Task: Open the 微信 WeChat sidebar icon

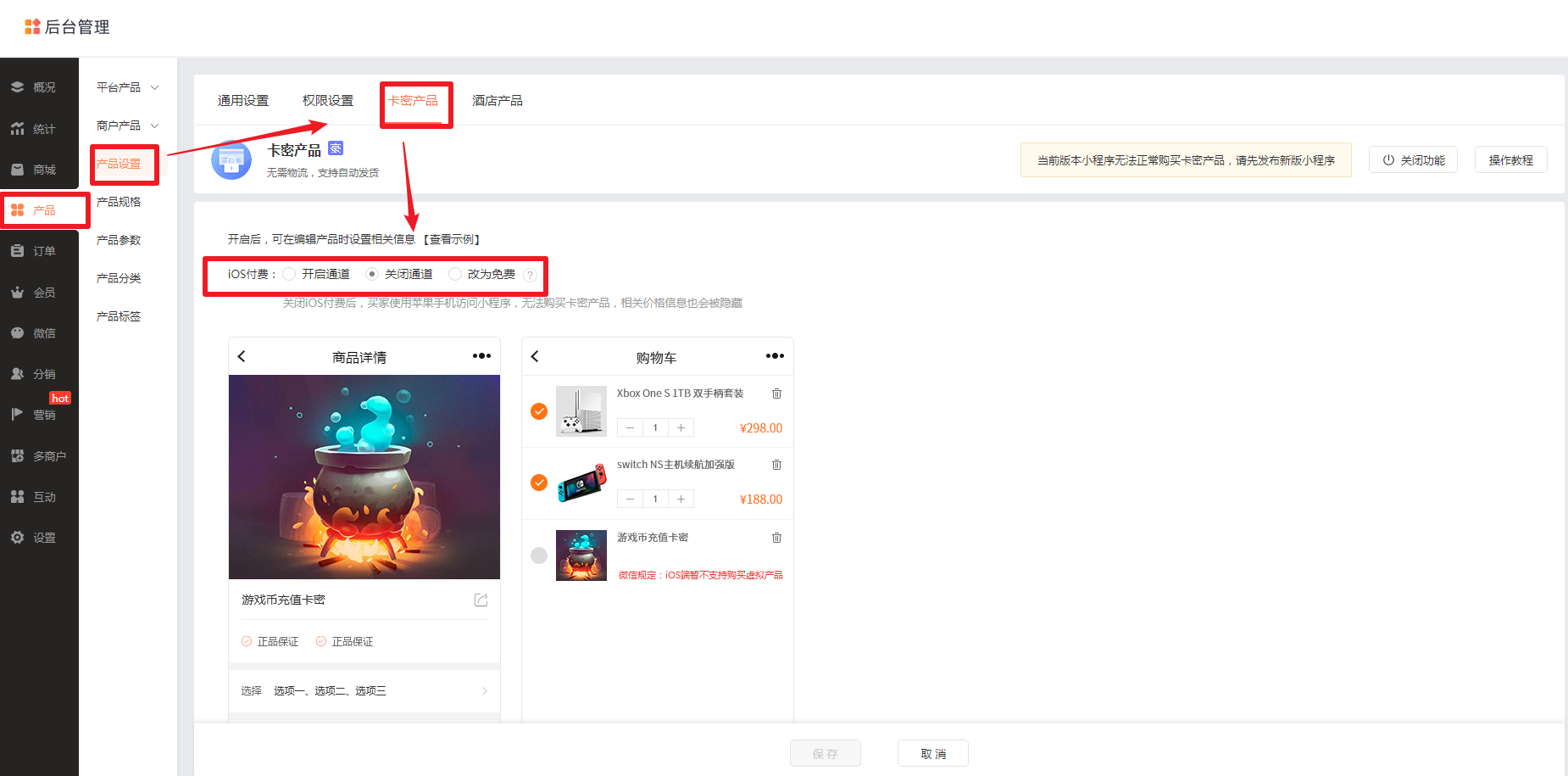Action: (x=17, y=333)
